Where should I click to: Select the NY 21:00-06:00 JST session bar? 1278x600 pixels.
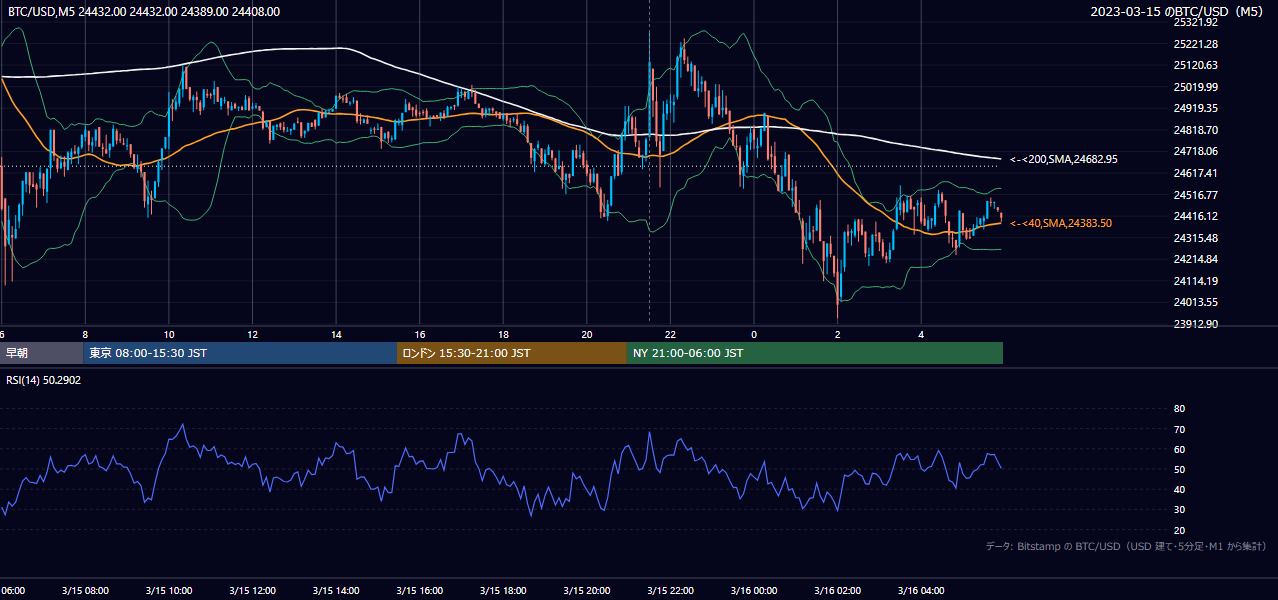(815, 353)
